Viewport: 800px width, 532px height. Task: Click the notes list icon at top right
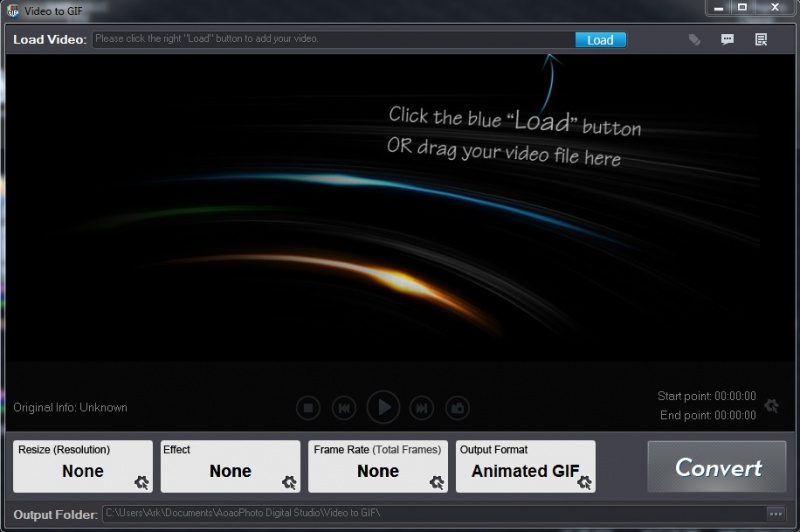click(x=761, y=40)
